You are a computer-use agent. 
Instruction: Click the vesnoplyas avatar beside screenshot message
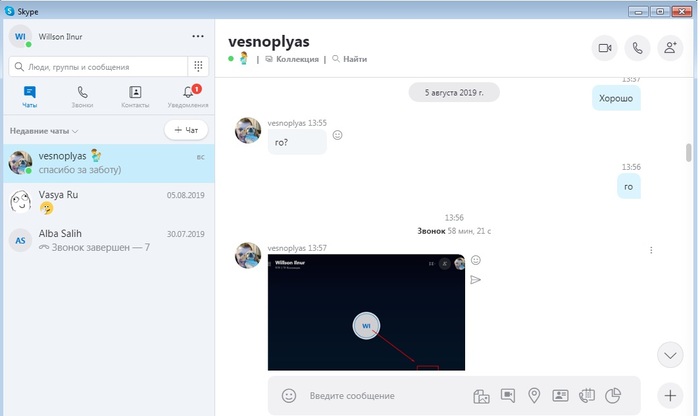[248, 256]
